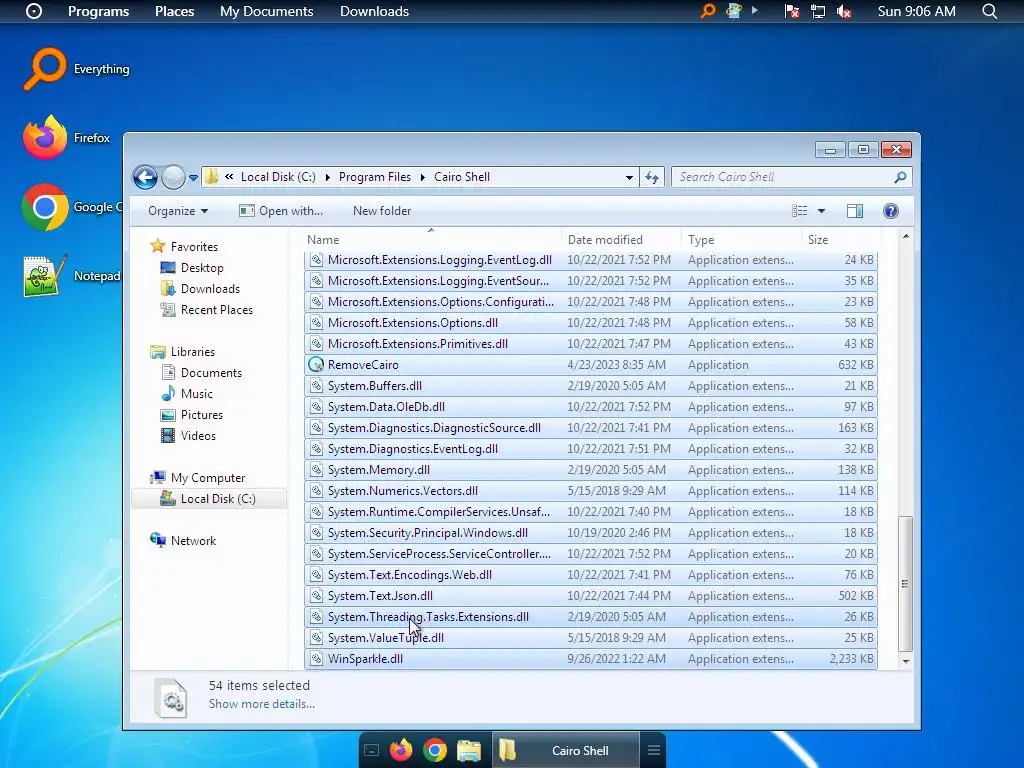
Task: Show hidden breadcrumb path chevrons
Action: [229, 176]
